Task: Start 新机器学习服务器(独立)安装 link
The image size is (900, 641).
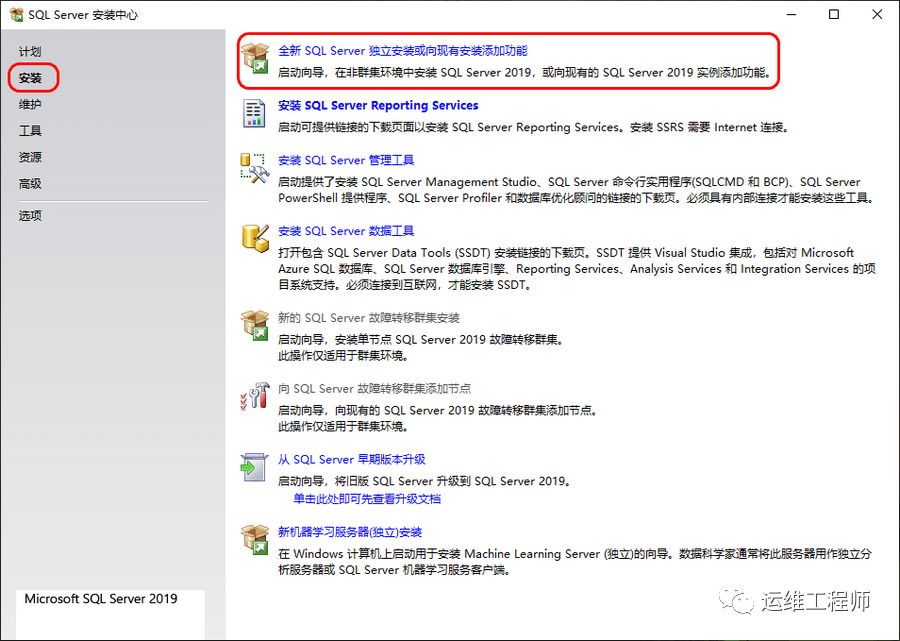Action: (x=350, y=532)
